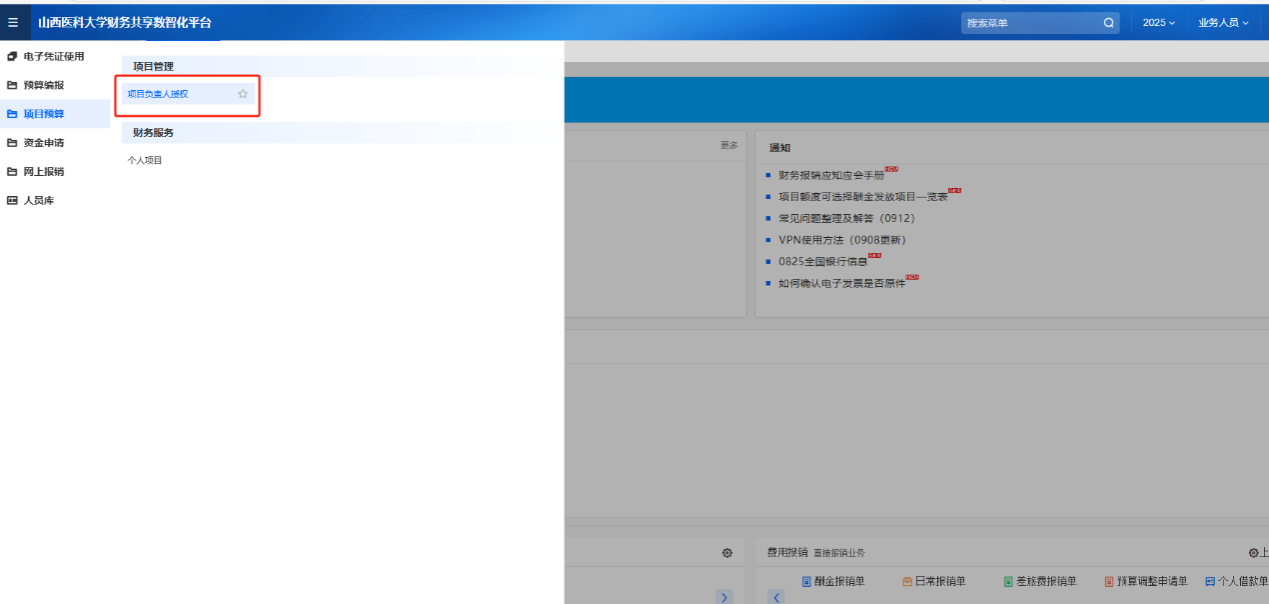
Task: Click the 预算调整申请单 icon
Action: pos(1109,582)
